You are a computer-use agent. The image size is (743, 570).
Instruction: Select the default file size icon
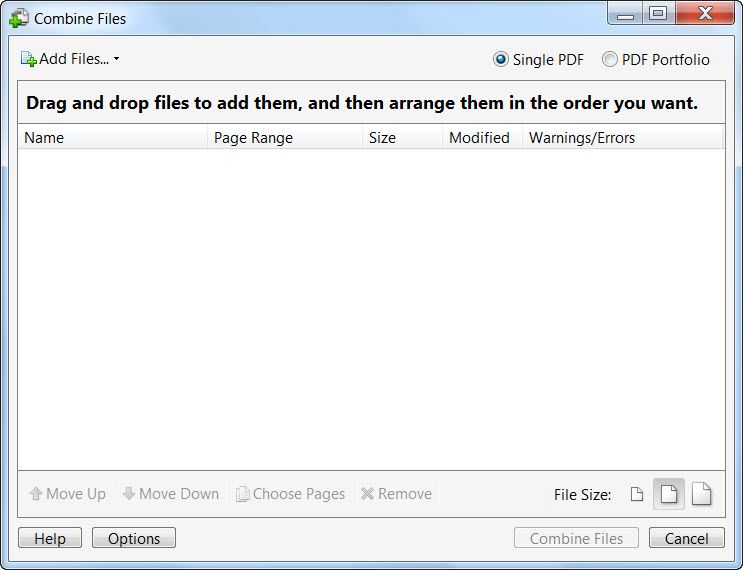click(669, 494)
